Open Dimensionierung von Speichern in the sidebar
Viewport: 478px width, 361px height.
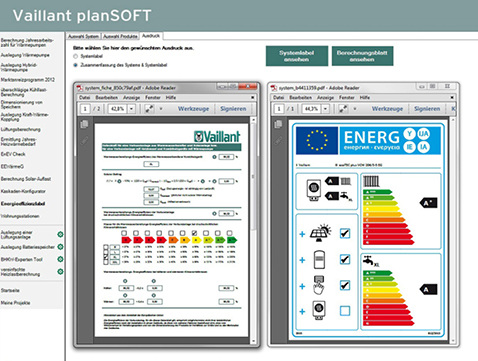21,104
